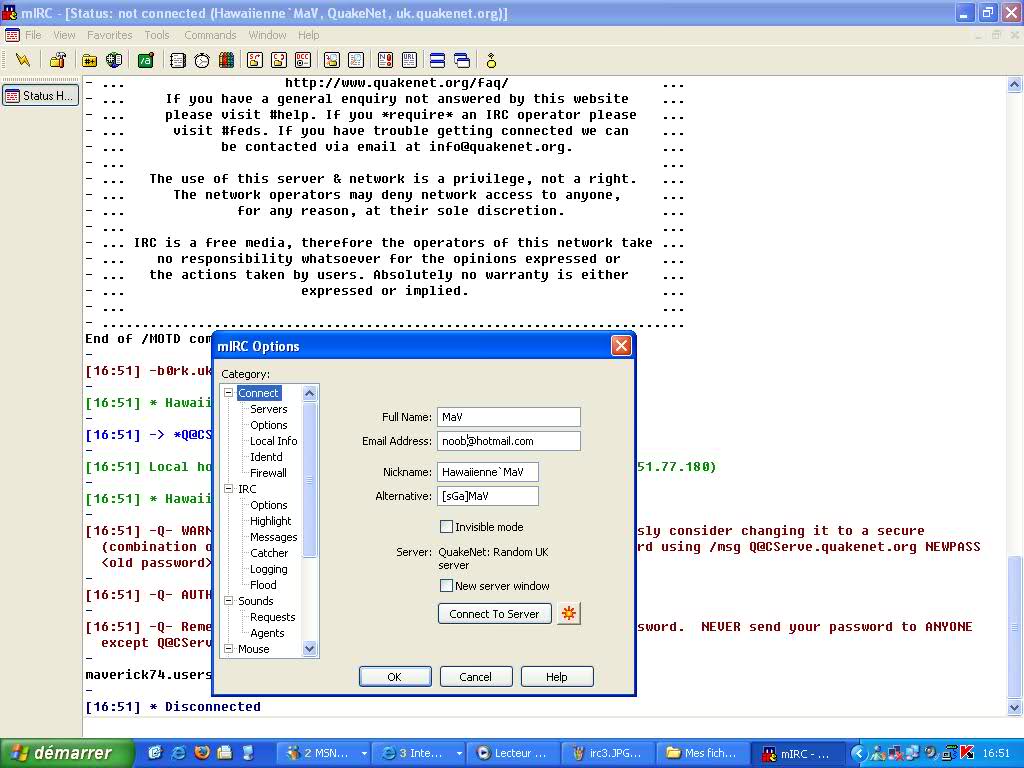Click the status window scroll-up arrow
Viewport: 1024px width, 768px height.
1014,84
